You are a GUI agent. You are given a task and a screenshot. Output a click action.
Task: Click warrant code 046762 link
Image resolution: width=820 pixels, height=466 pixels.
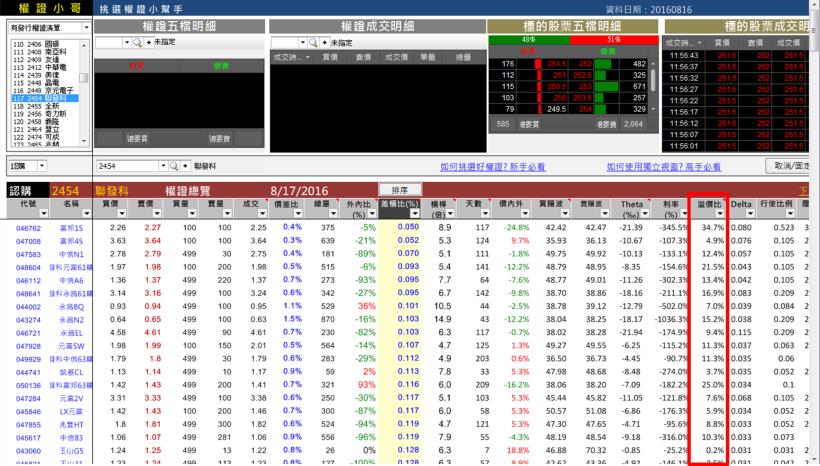[28, 228]
